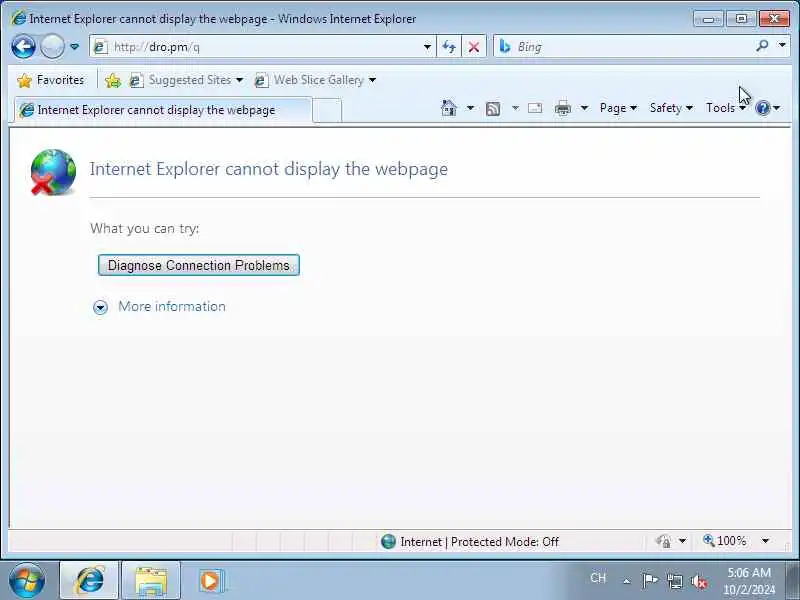
Task: Click the 100% zoom level button
Action: pyautogui.click(x=726, y=541)
